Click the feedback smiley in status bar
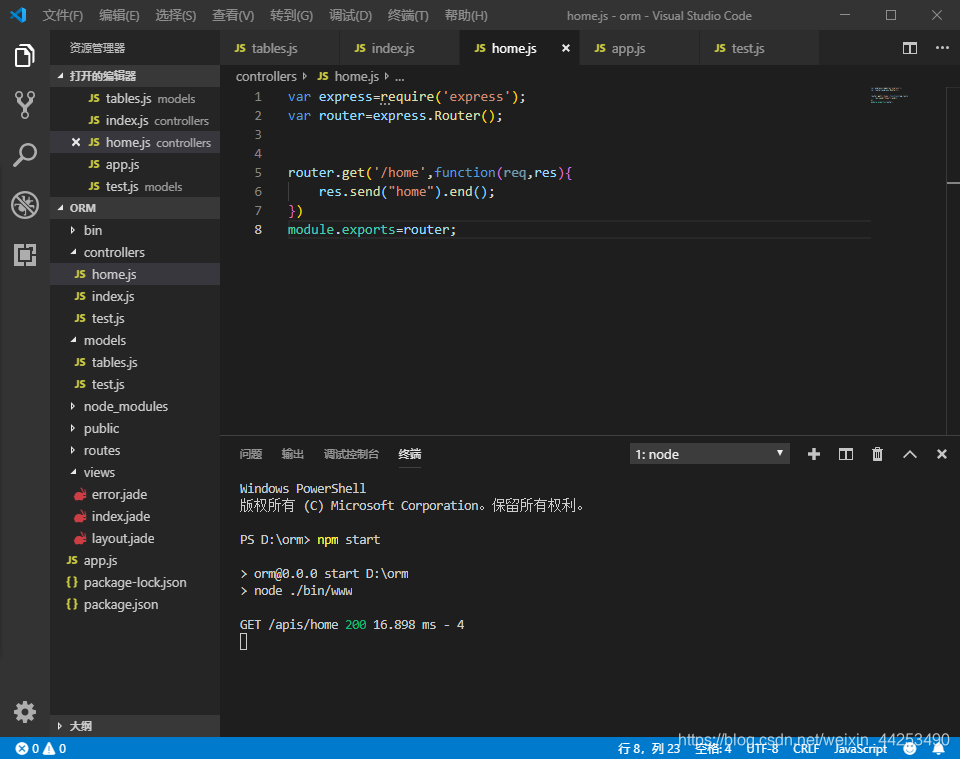The width and height of the screenshot is (960, 759). point(910,748)
